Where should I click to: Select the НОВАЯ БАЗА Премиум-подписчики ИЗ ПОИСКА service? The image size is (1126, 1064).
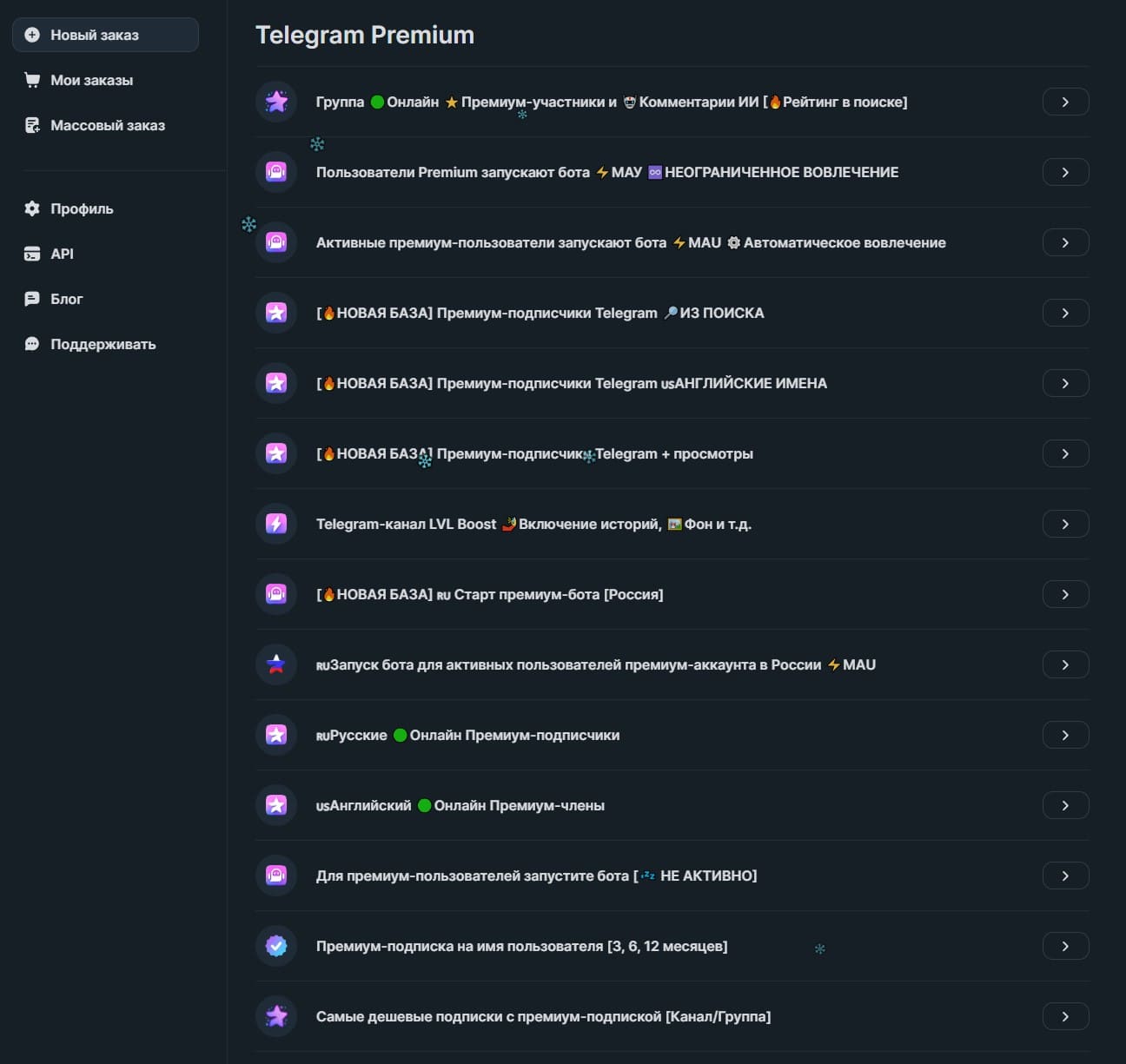point(540,313)
